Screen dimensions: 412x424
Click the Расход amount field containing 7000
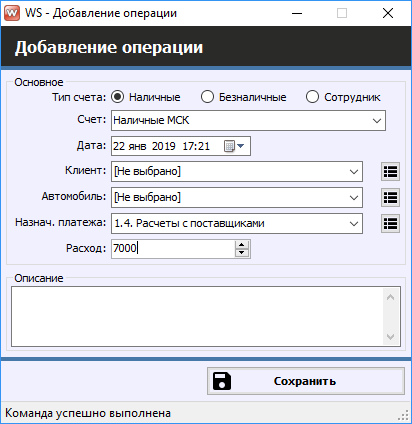(173, 249)
